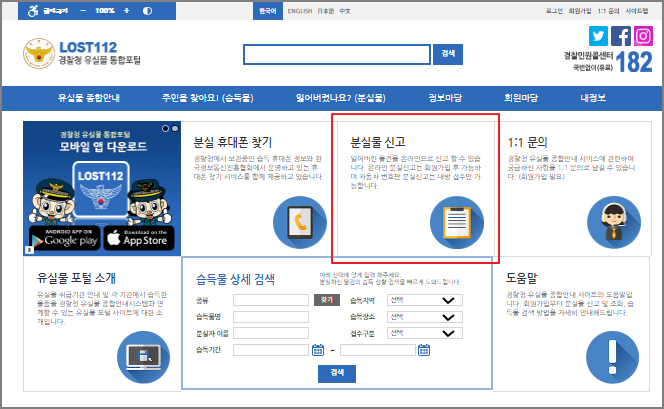This screenshot has width=664, height=409.
Task: Open the Facebook icon
Action: tap(621, 36)
